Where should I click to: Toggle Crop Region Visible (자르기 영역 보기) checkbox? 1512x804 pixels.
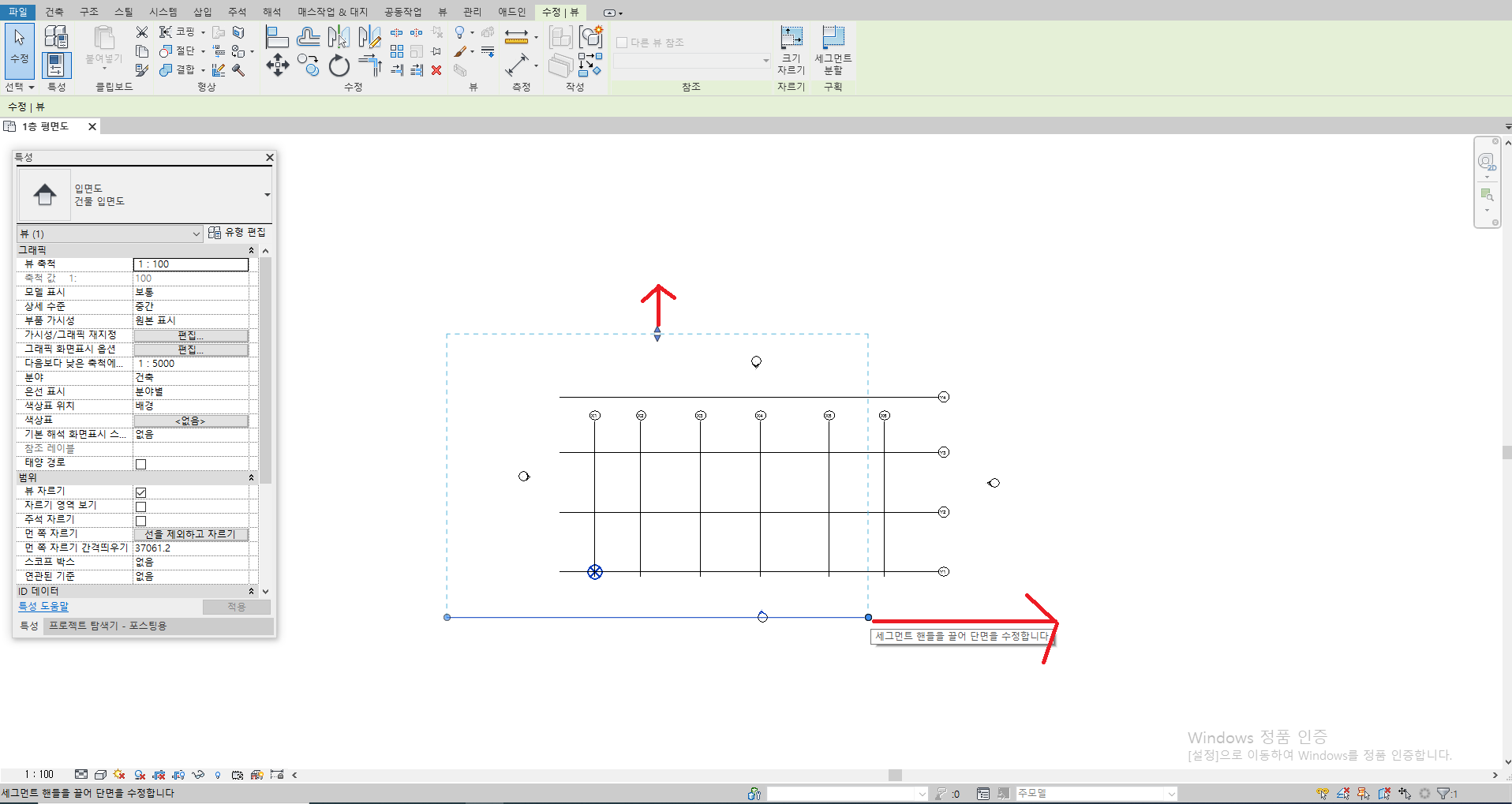[x=140, y=507]
